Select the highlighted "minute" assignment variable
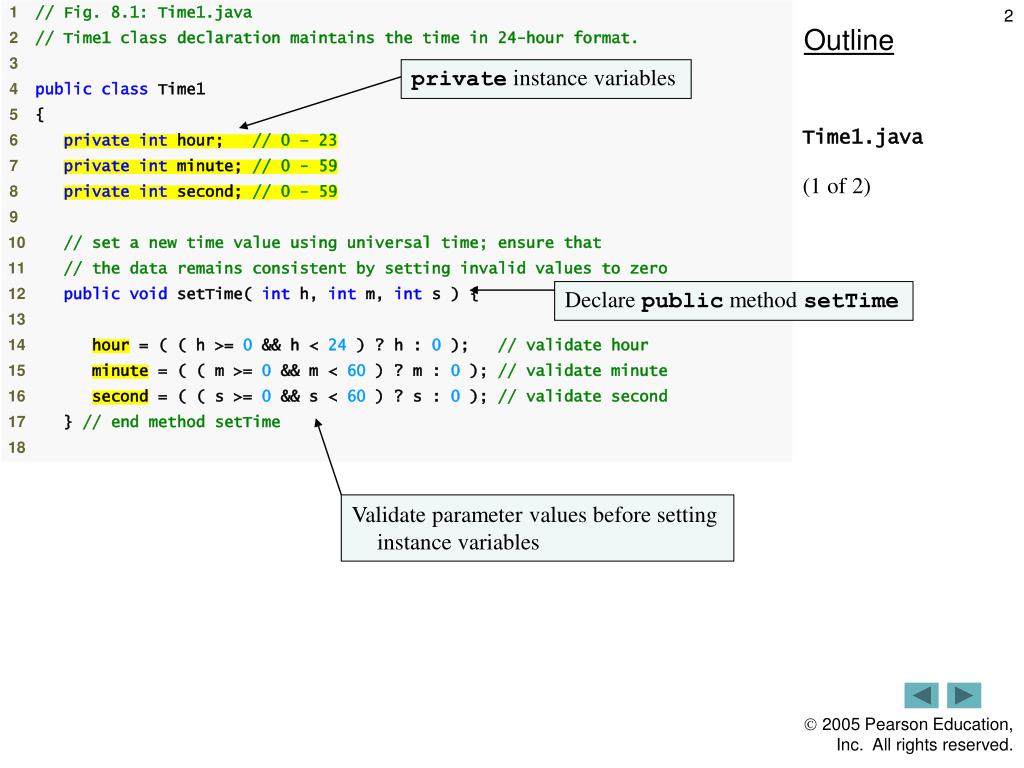Image resolution: width=1024 pixels, height=768 pixels. tap(120, 371)
